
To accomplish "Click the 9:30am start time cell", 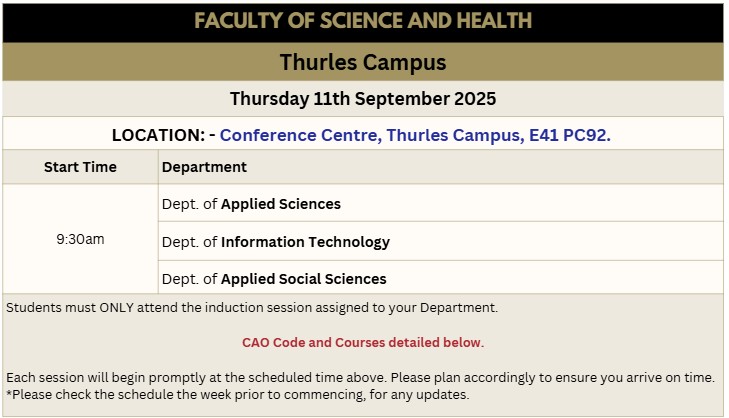I will click(x=80, y=240).
